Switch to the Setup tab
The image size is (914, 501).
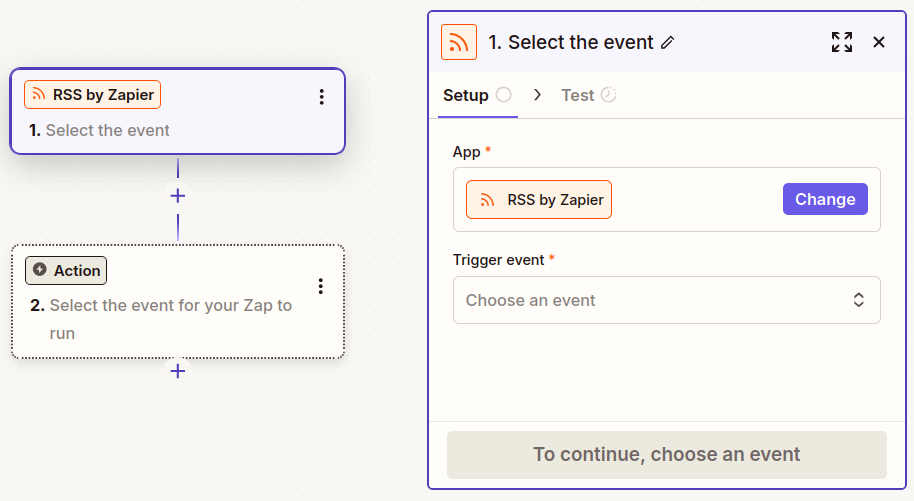pos(466,95)
